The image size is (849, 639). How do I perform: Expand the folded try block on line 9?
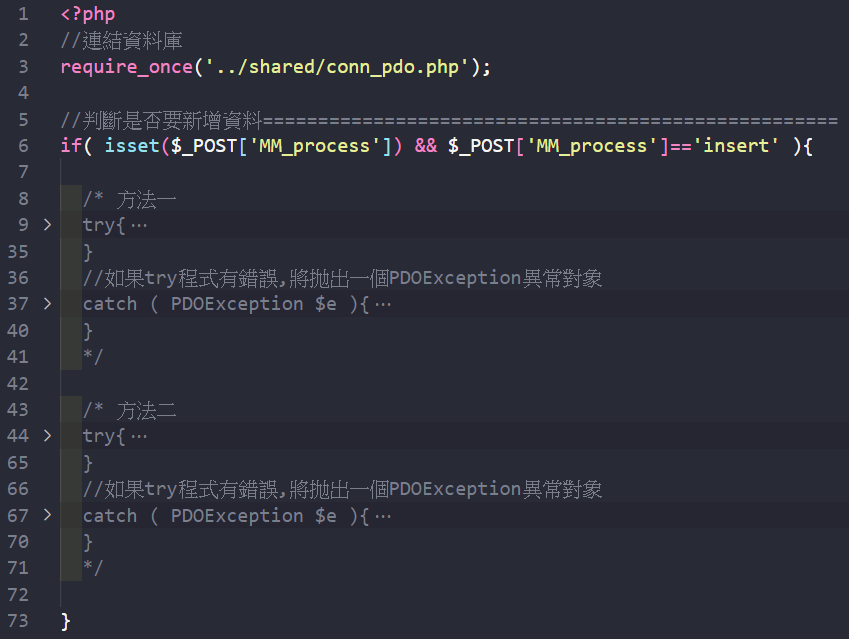[x=46, y=225]
